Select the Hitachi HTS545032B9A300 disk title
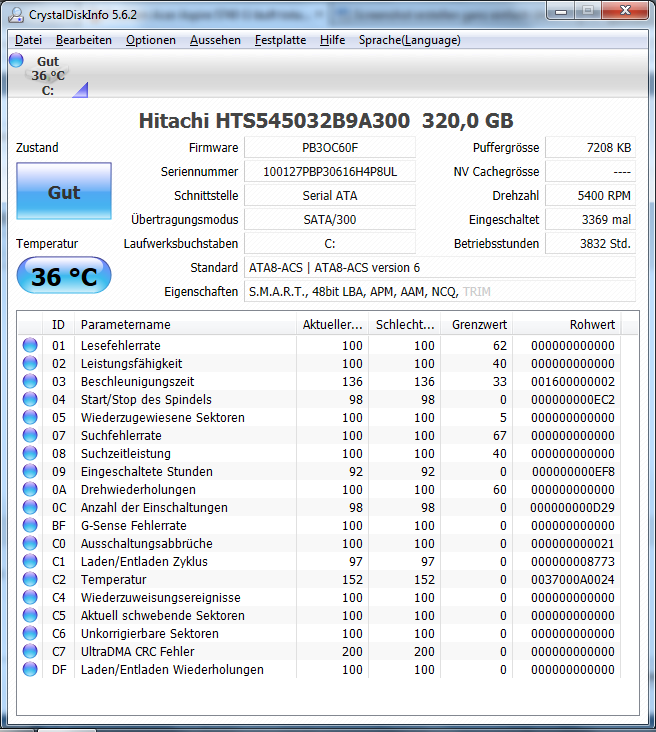 click(326, 120)
